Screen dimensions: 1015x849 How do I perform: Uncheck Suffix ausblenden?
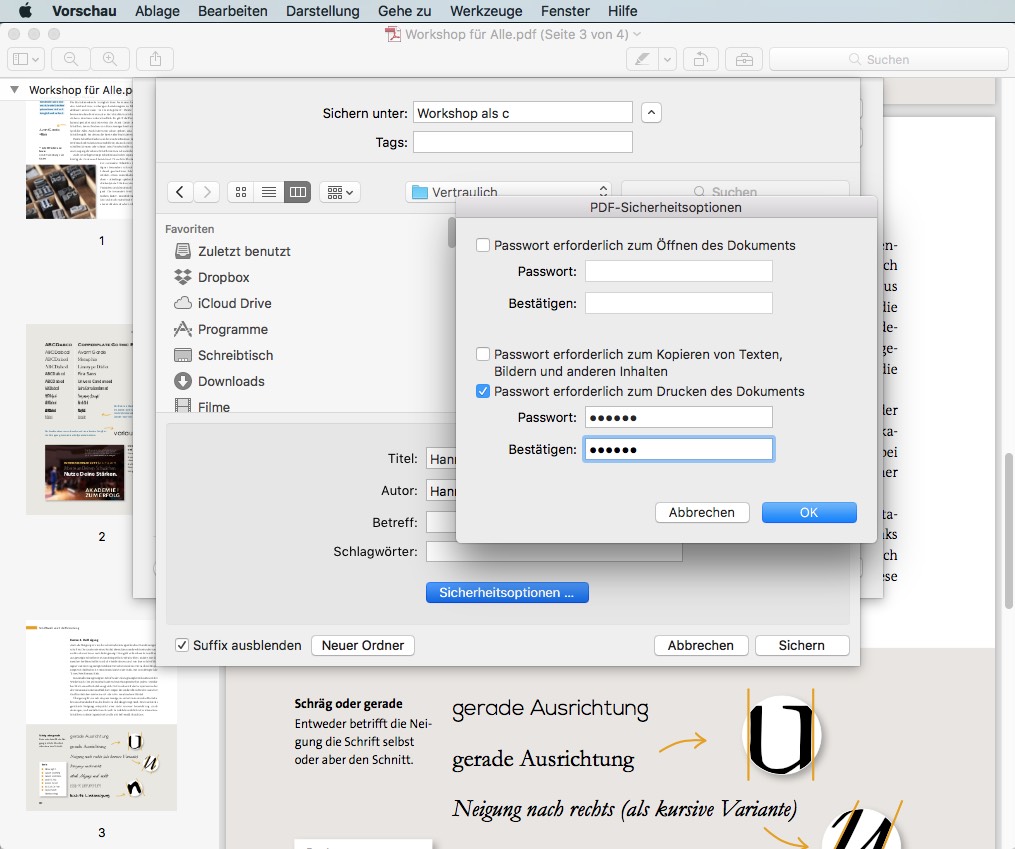[182, 645]
